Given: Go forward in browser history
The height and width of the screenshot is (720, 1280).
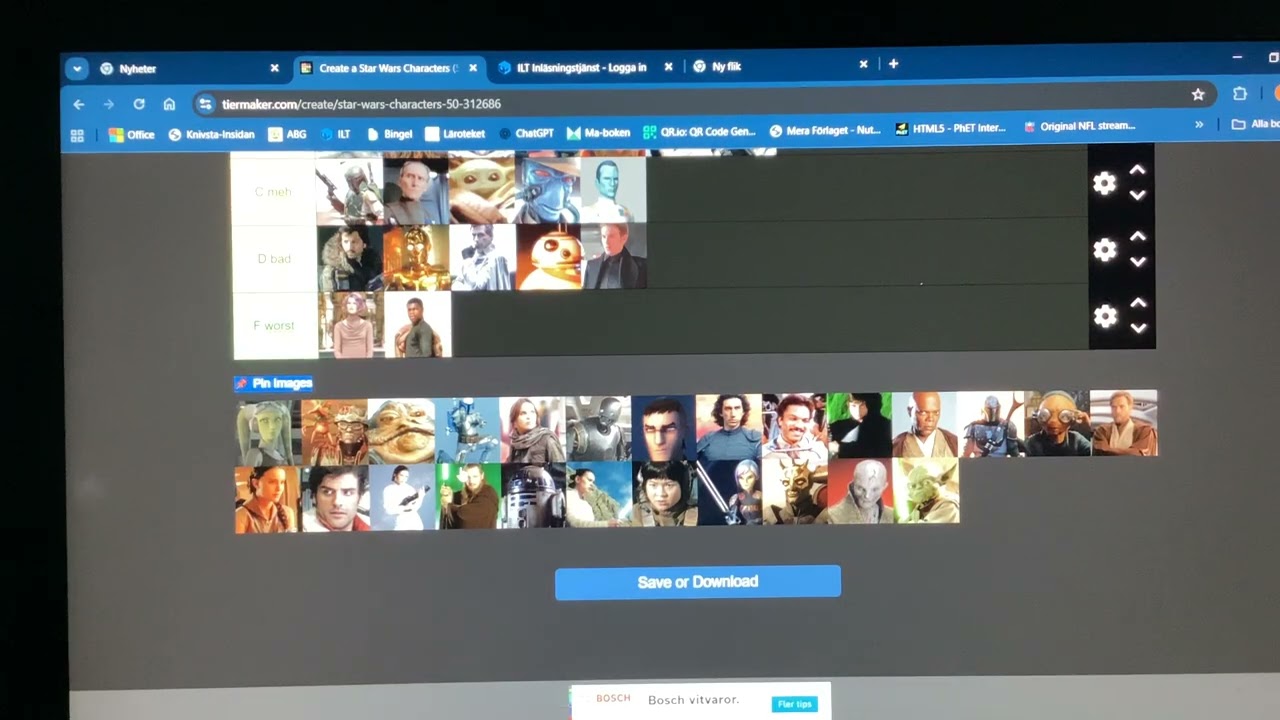Looking at the screenshot, I should (108, 104).
